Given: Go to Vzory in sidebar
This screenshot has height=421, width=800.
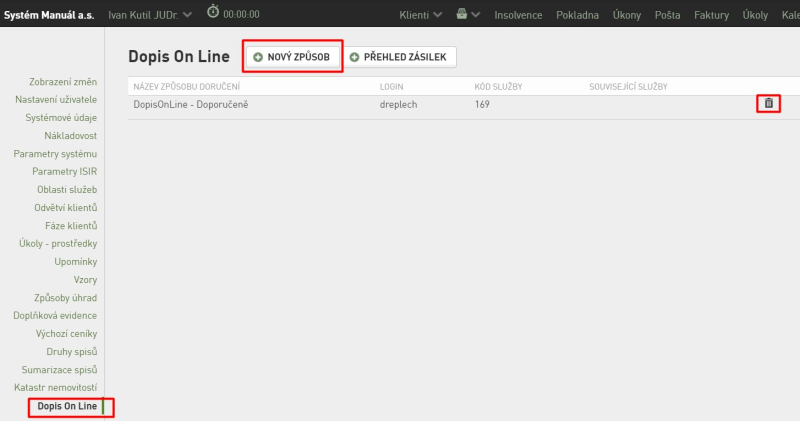Looking at the screenshot, I should point(85,280).
